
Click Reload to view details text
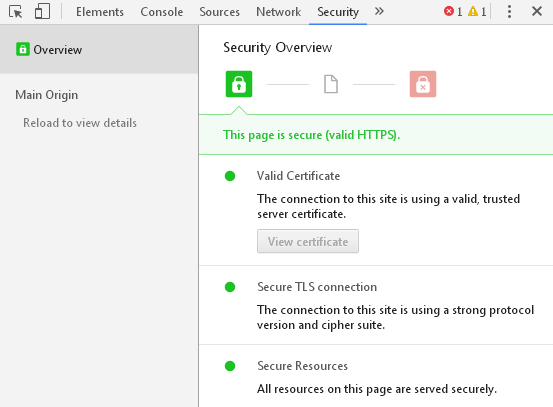point(80,123)
